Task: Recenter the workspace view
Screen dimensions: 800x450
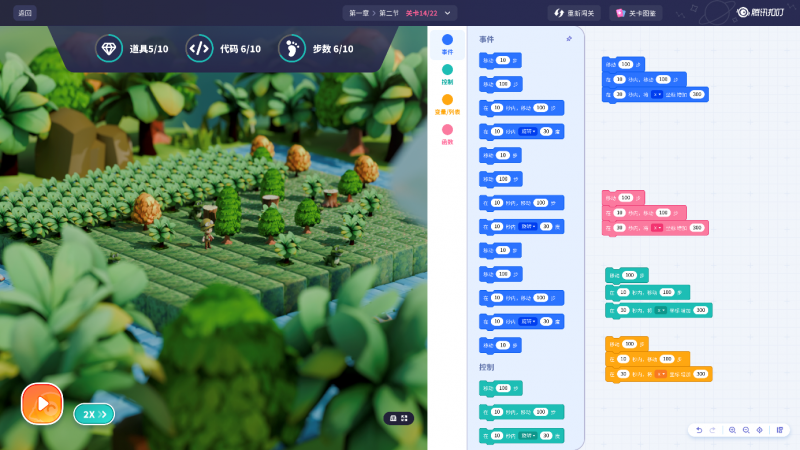Action: click(760, 430)
